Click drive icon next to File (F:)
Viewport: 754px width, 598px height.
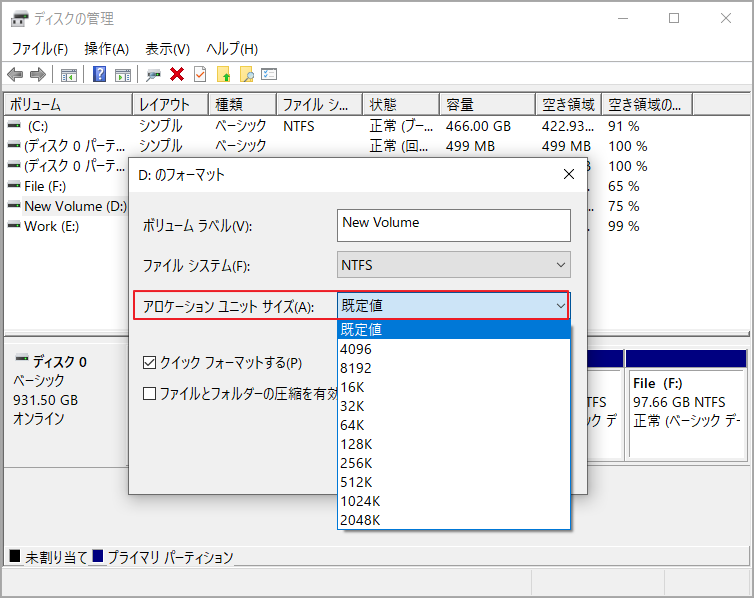coord(14,185)
